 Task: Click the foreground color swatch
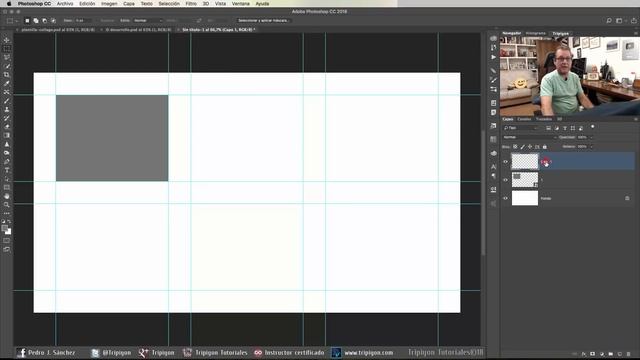[4, 228]
